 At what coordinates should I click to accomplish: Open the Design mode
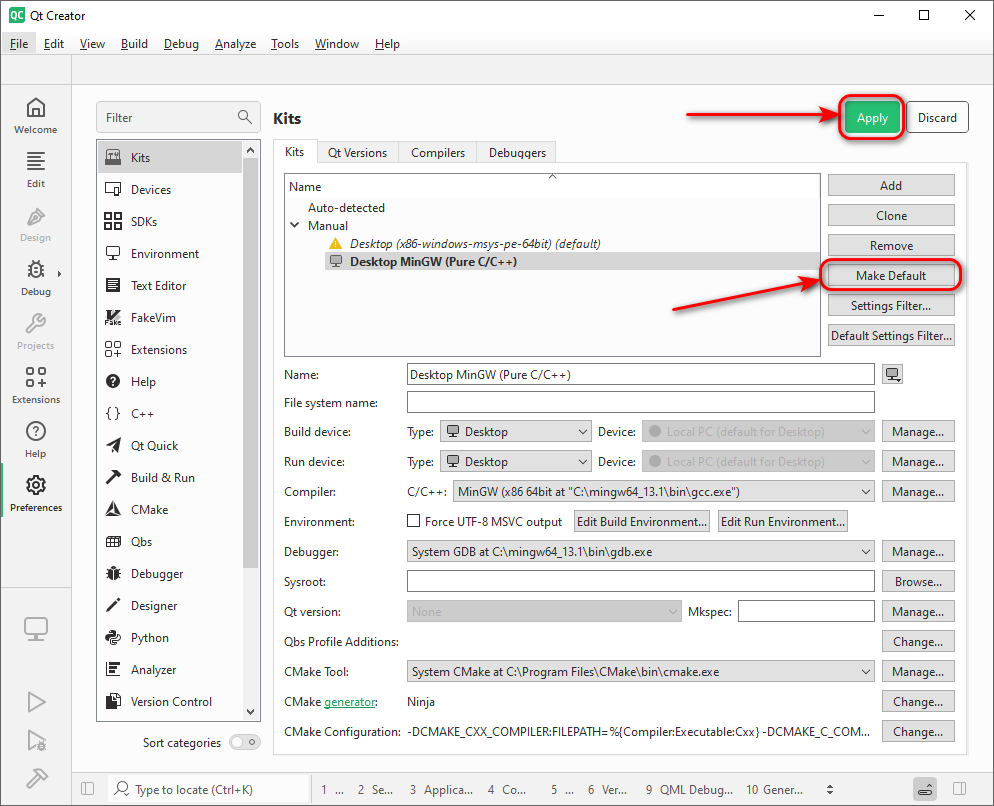click(x=36, y=223)
